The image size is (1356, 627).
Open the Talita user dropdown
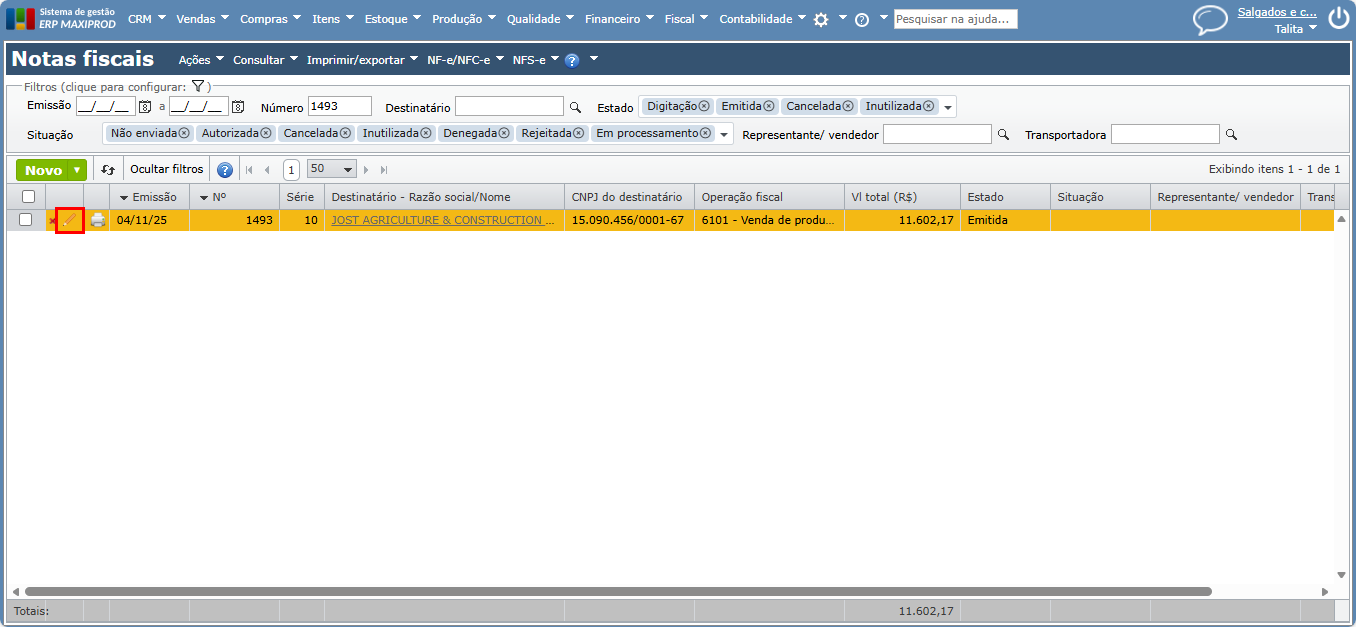(1295, 29)
